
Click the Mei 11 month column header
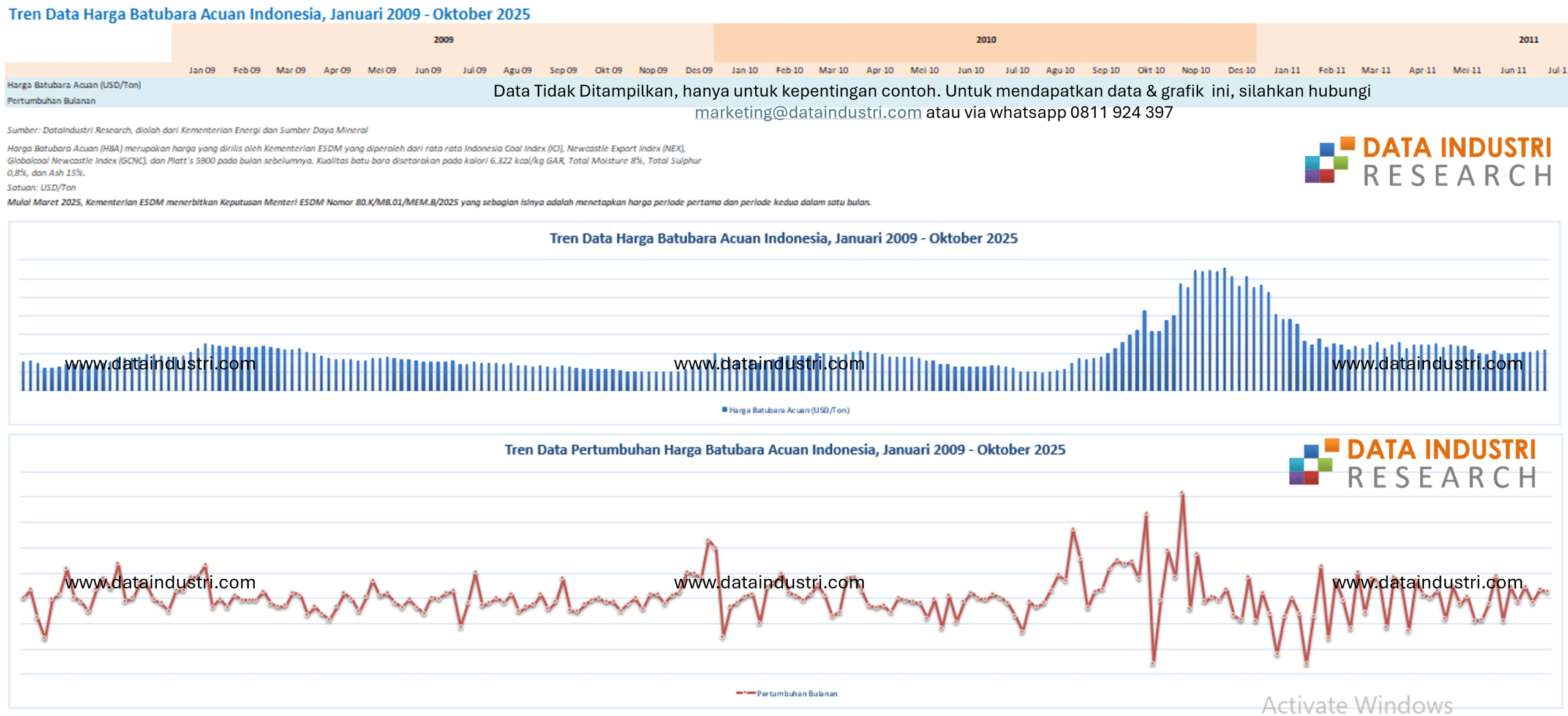point(1466,70)
